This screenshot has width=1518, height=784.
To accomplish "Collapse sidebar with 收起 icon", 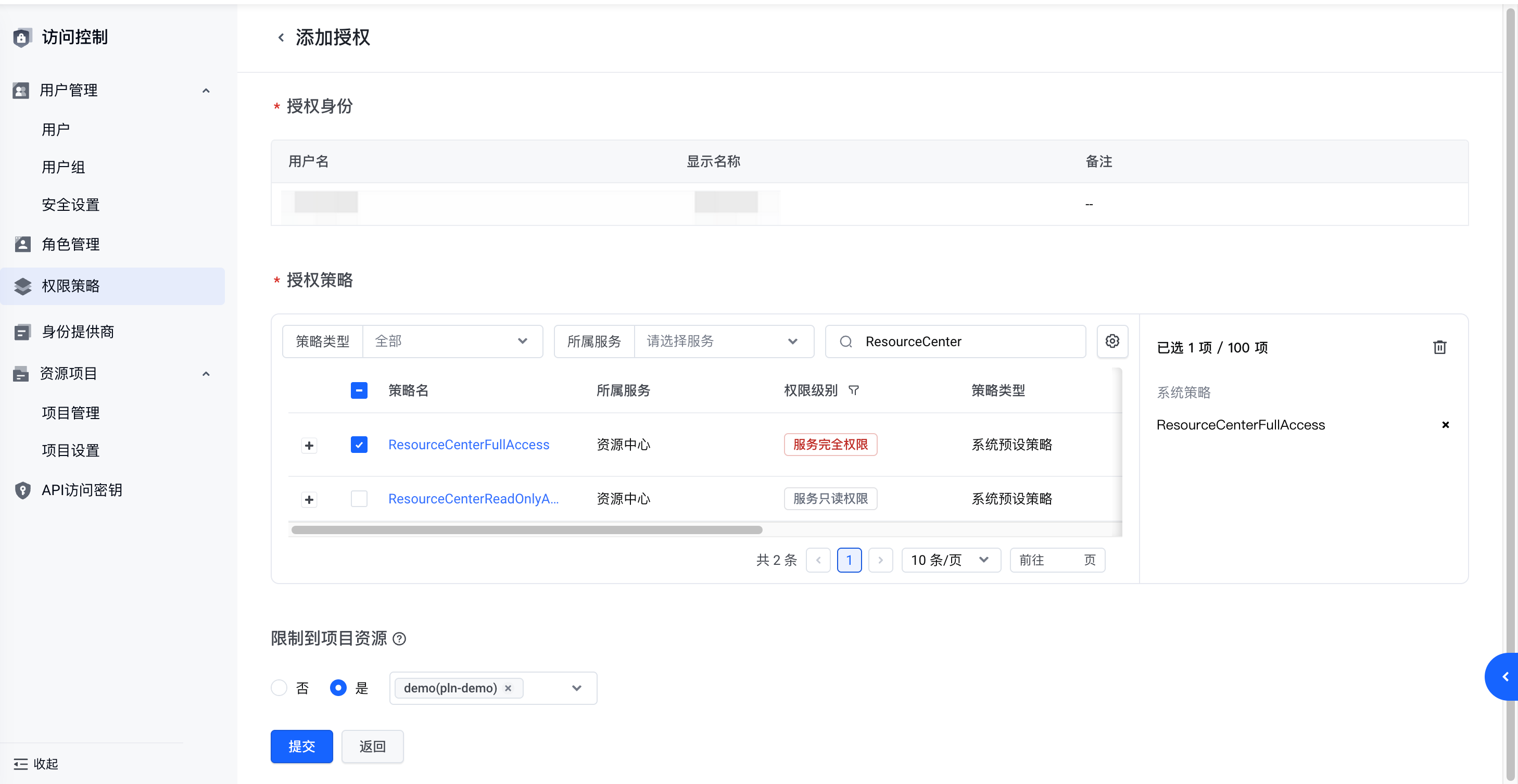I will pos(21,764).
